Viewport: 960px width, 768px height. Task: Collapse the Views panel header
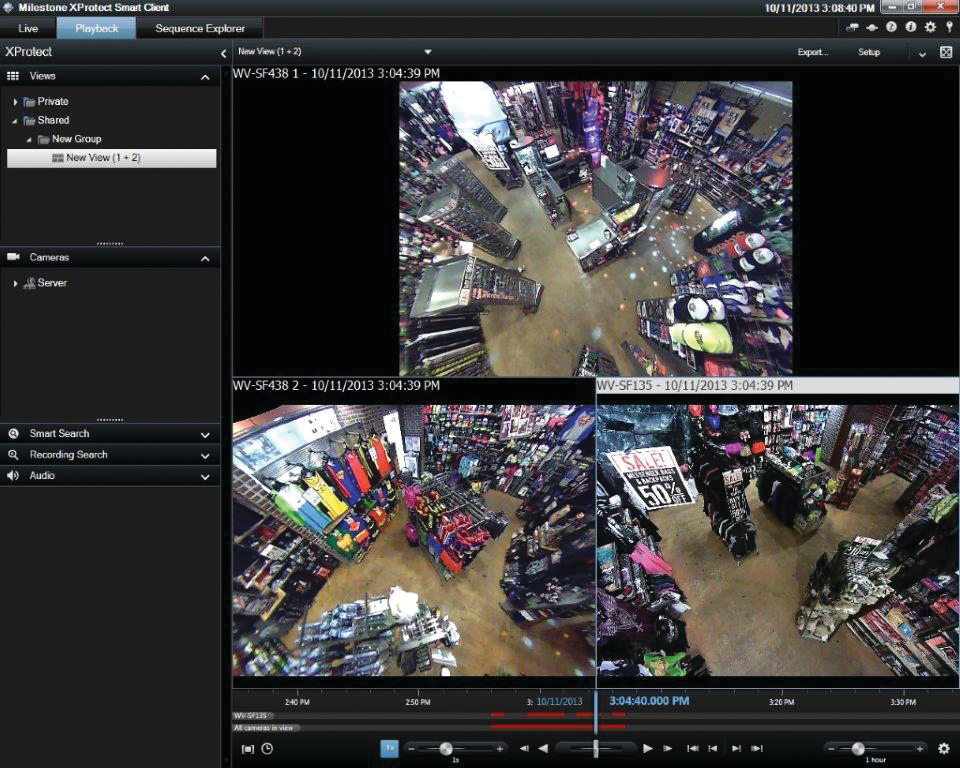(x=207, y=75)
